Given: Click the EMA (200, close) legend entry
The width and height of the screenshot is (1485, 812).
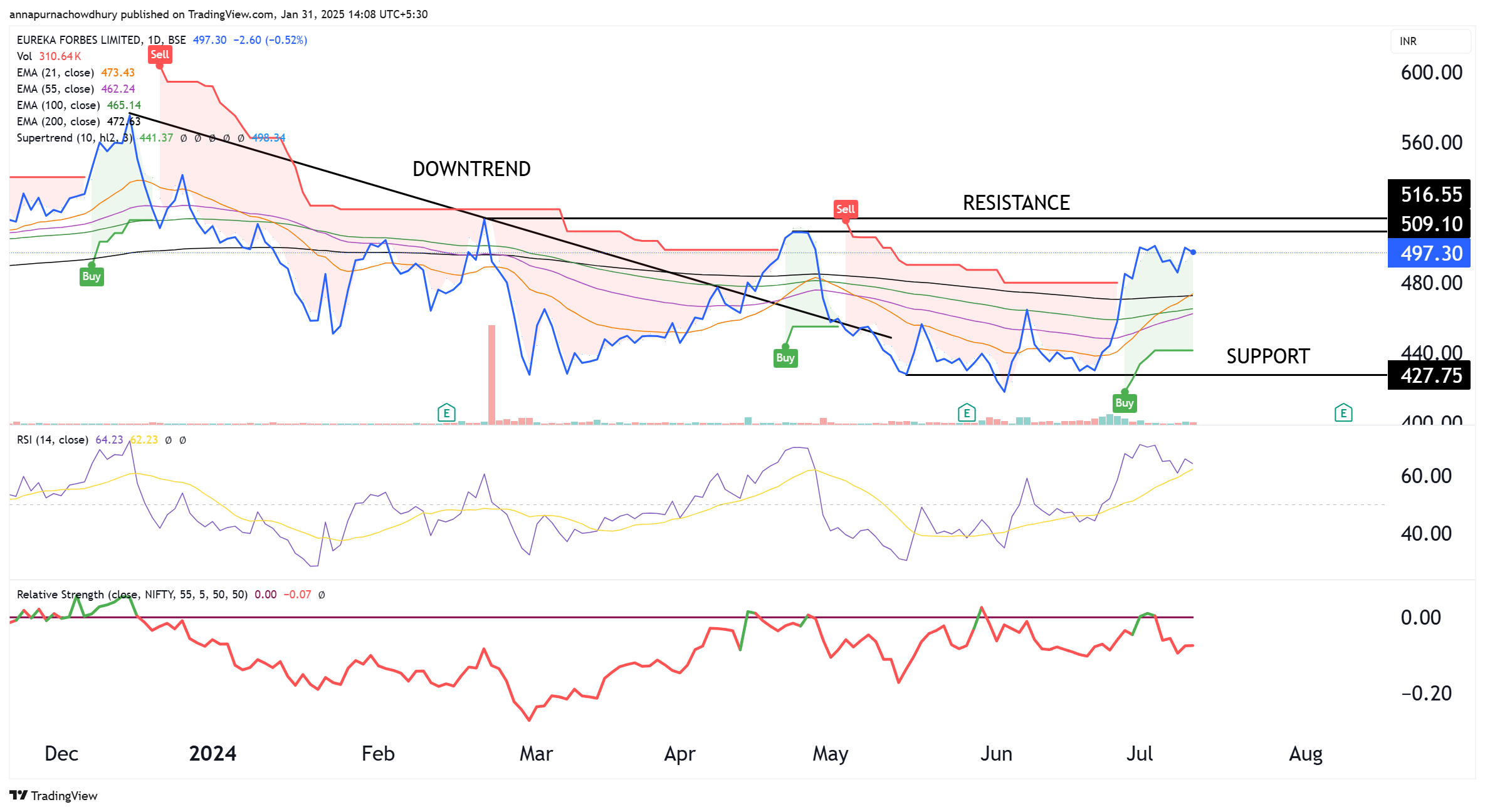Looking at the screenshot, I should pyautogui.click(x=58, y=122).
